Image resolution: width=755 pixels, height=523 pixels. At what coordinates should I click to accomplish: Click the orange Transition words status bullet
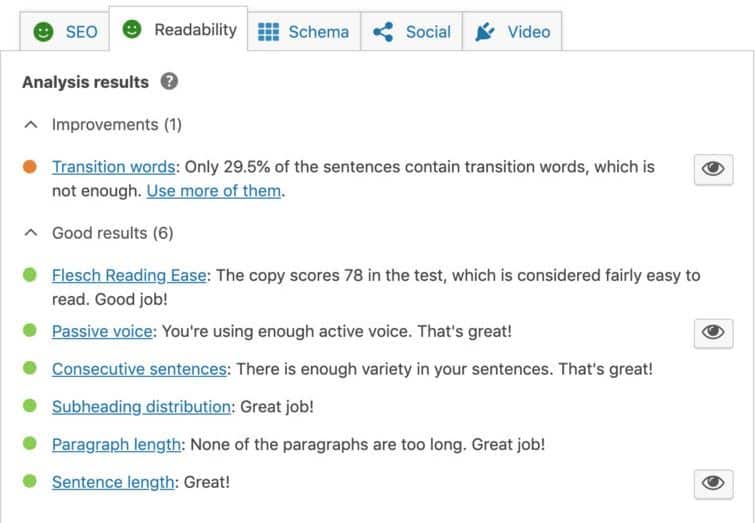(x=30, y=167)
